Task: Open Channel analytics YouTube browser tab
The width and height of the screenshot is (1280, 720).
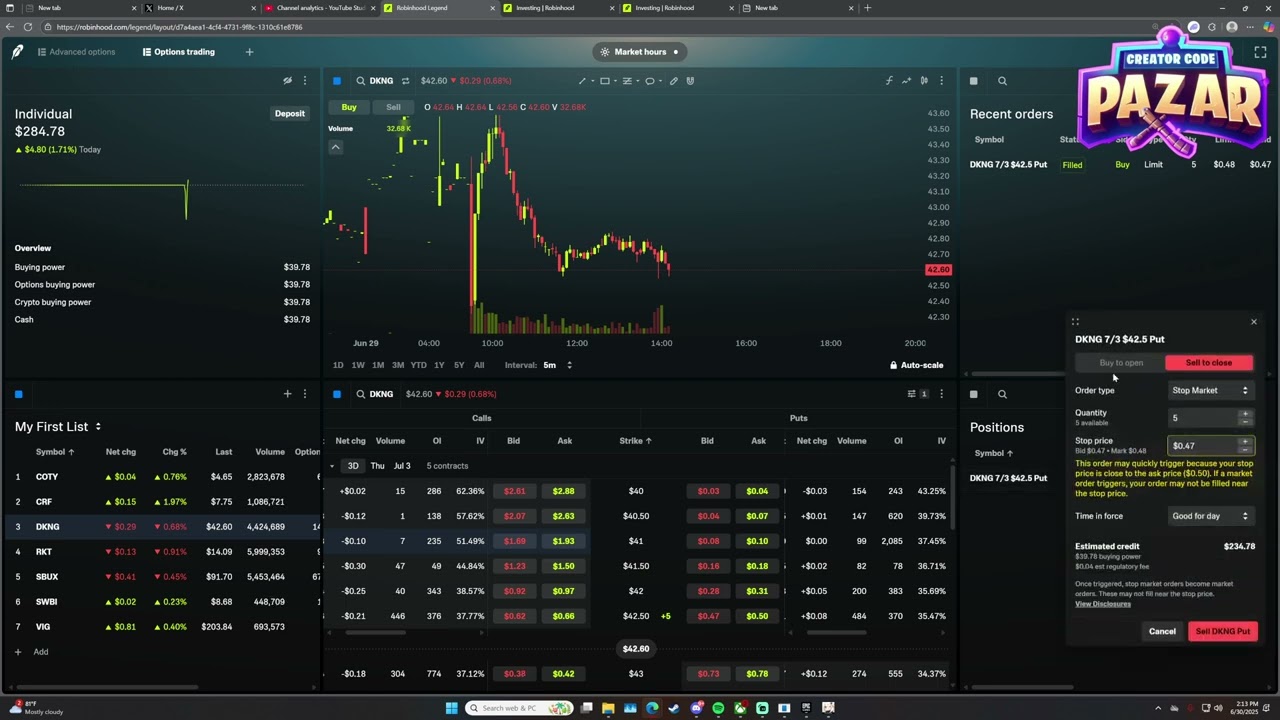Action: pos(320,8)
